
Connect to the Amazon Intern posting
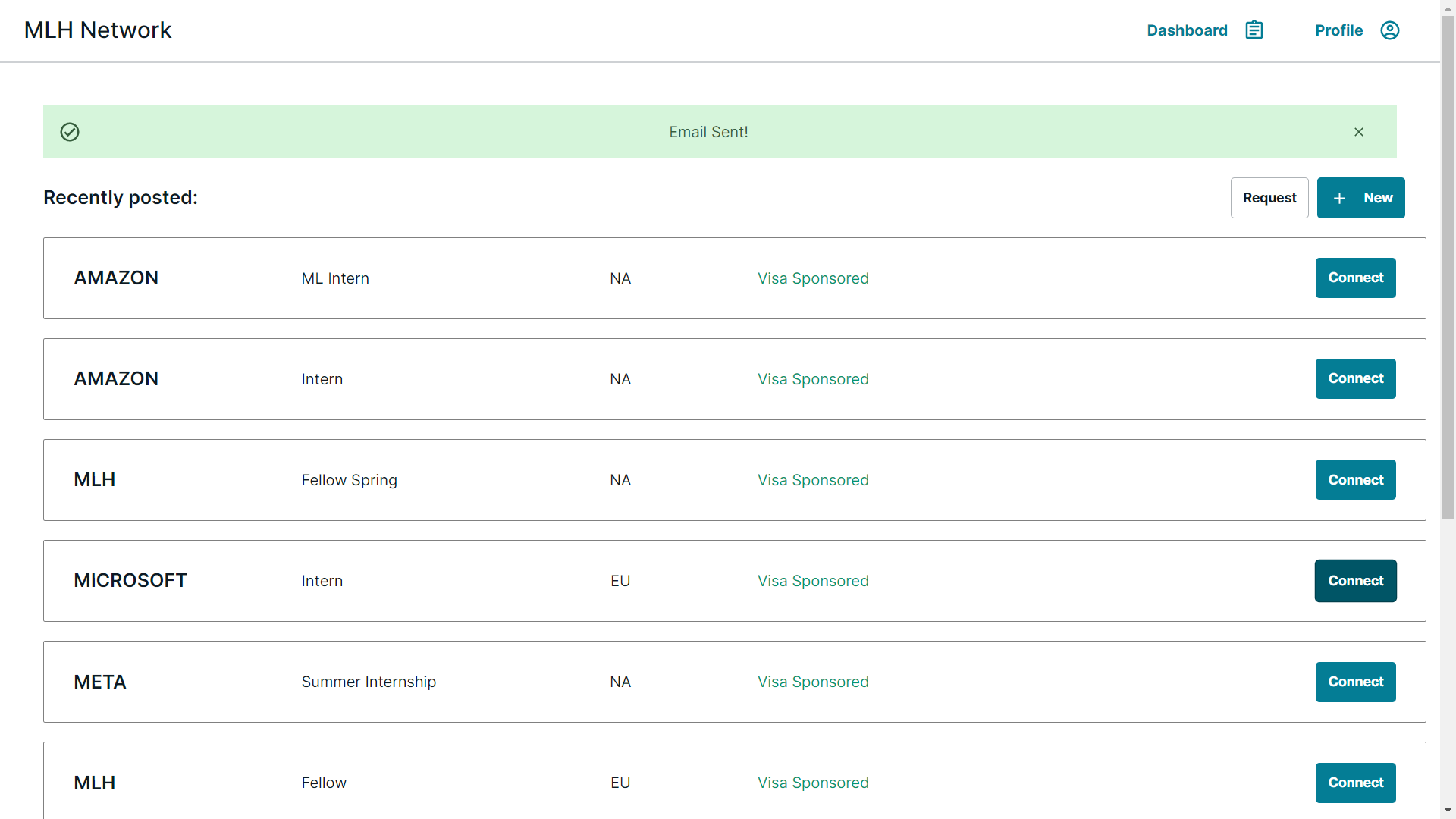coord(1355,378)
